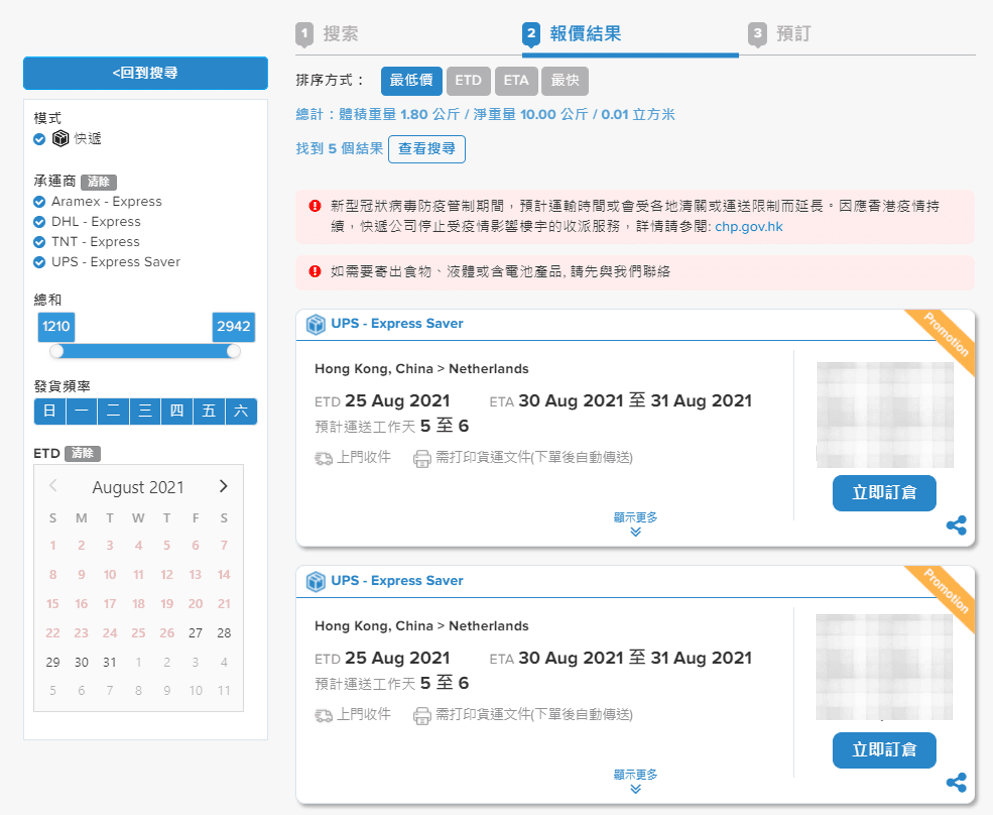Go to previous month in ETD calendar

[53, 486]
